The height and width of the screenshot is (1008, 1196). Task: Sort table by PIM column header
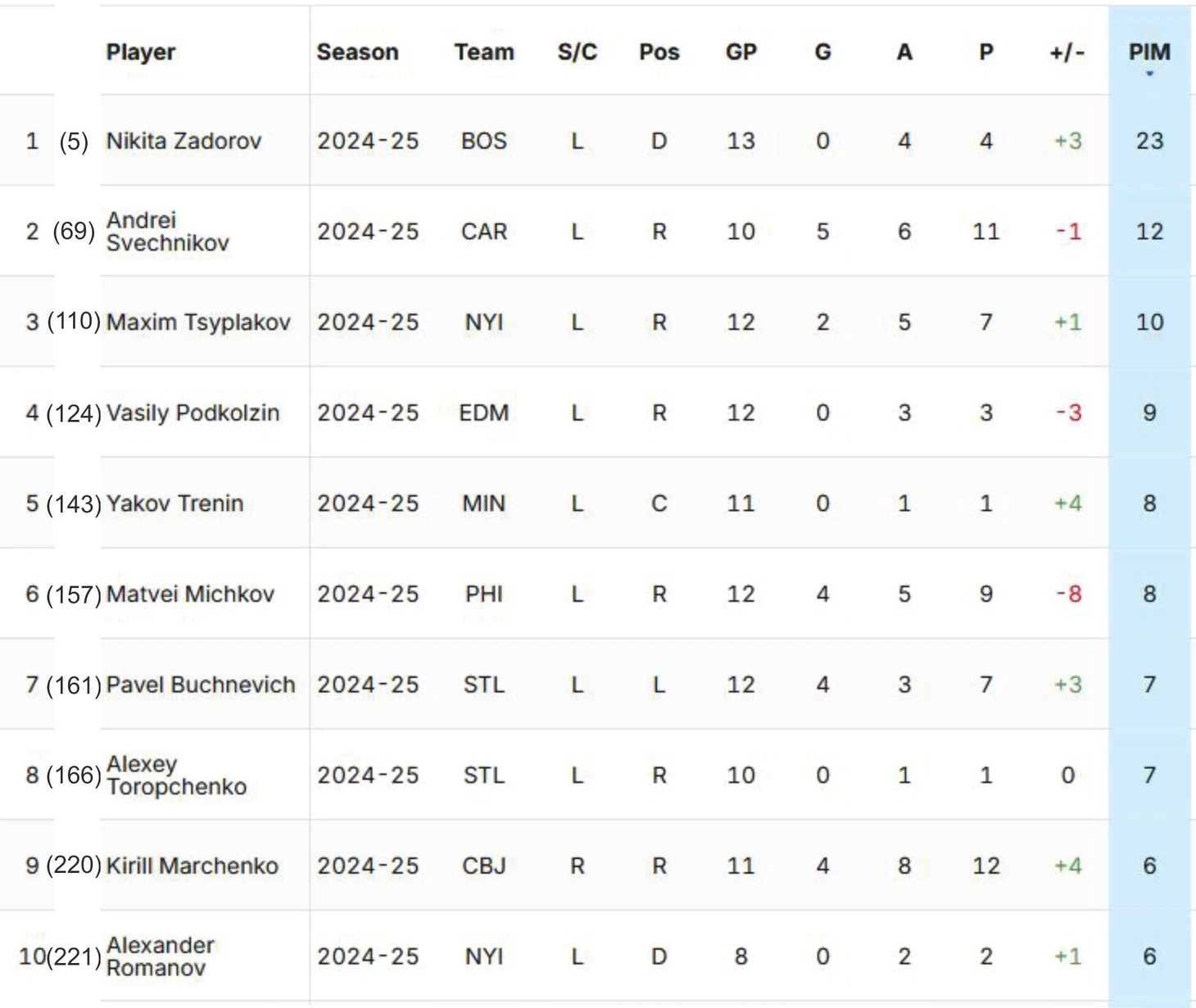[x=1149, y=52]
